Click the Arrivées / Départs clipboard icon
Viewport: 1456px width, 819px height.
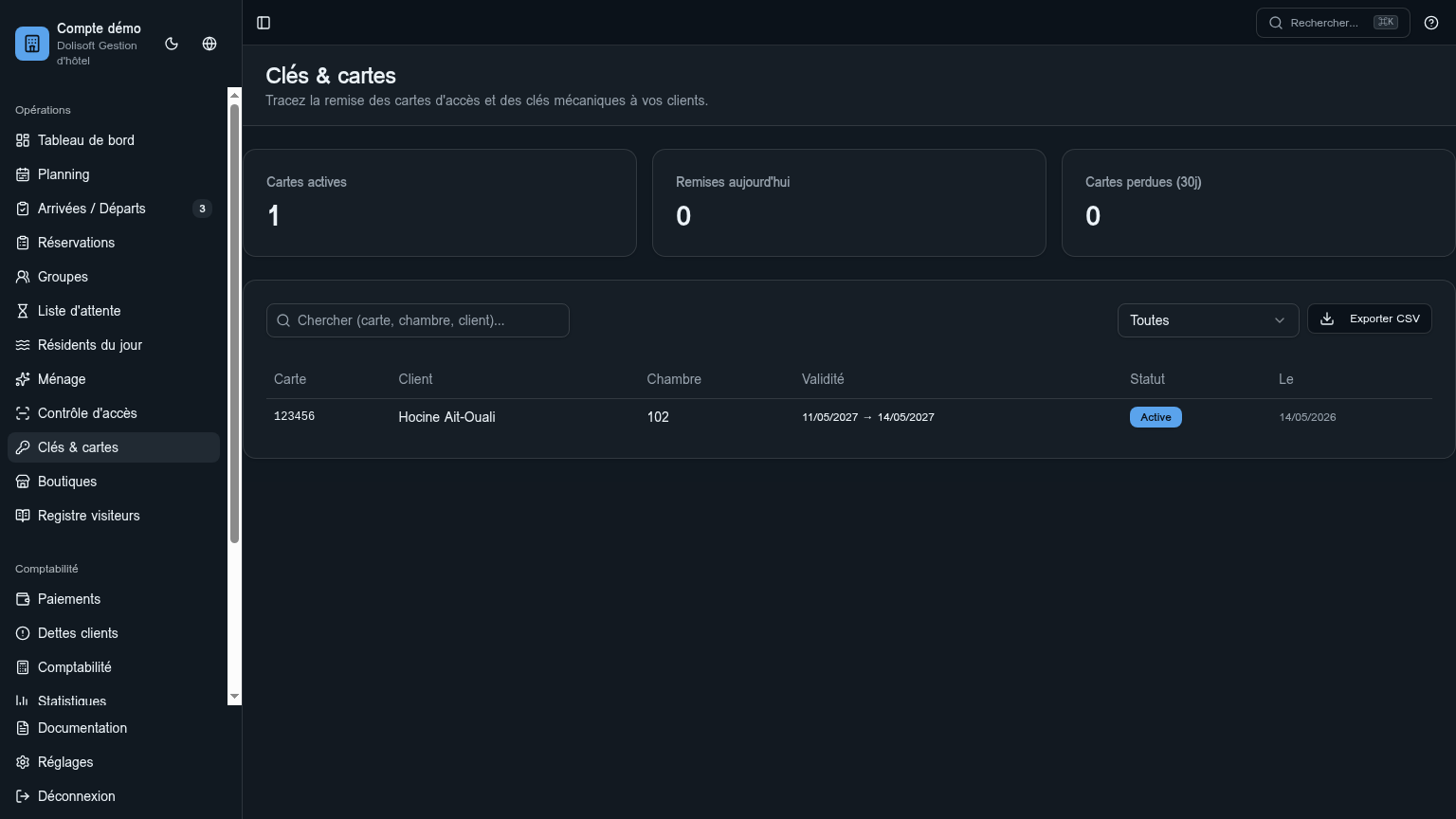(23, 209)
